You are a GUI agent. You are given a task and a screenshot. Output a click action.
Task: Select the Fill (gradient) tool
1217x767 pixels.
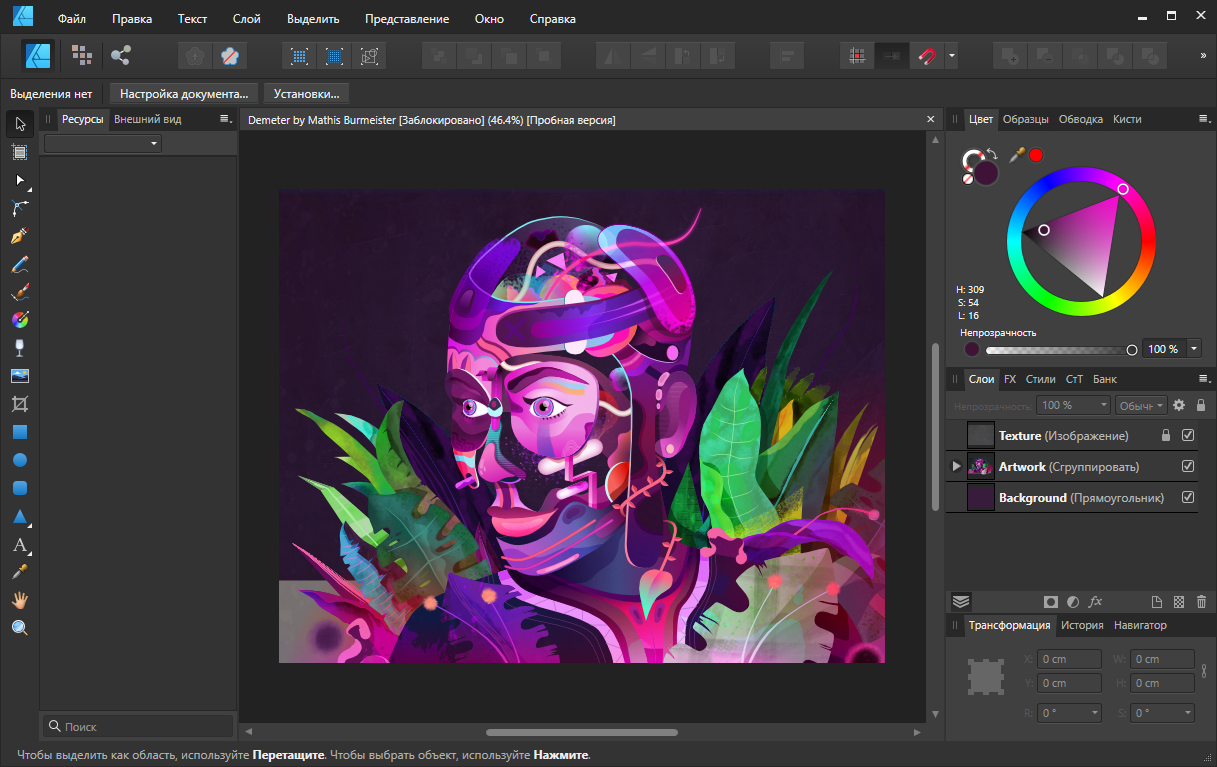tap(20, 320)
